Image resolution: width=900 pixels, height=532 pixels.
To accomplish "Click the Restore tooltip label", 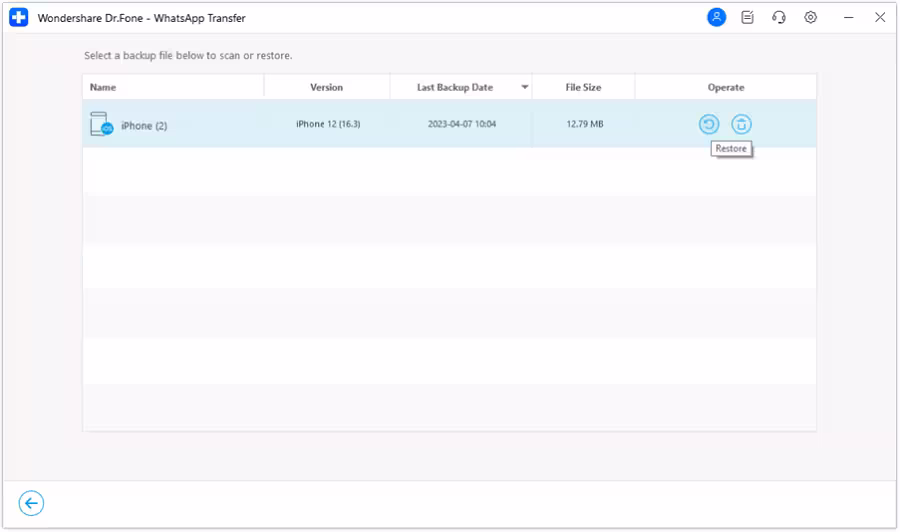I will click(731, 149).
